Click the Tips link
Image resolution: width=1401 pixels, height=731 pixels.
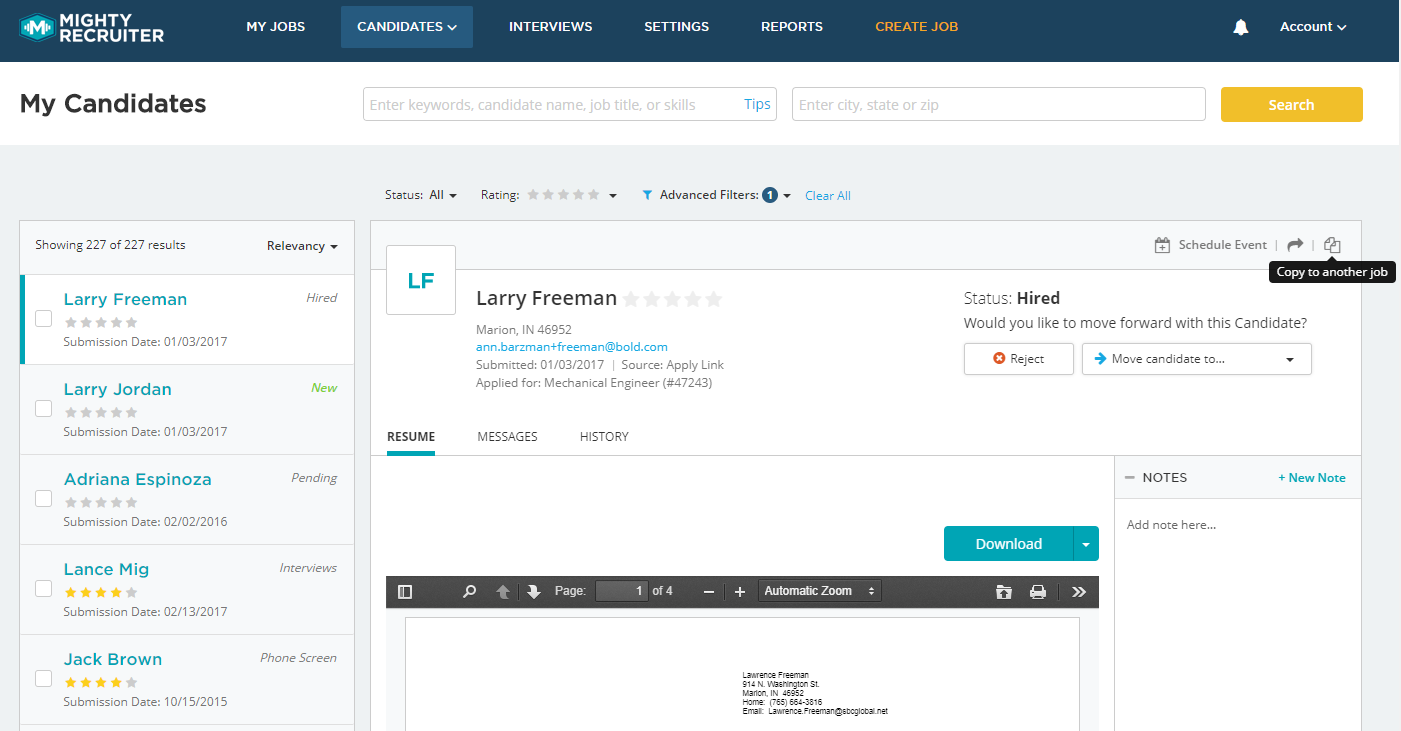(758, 104)
